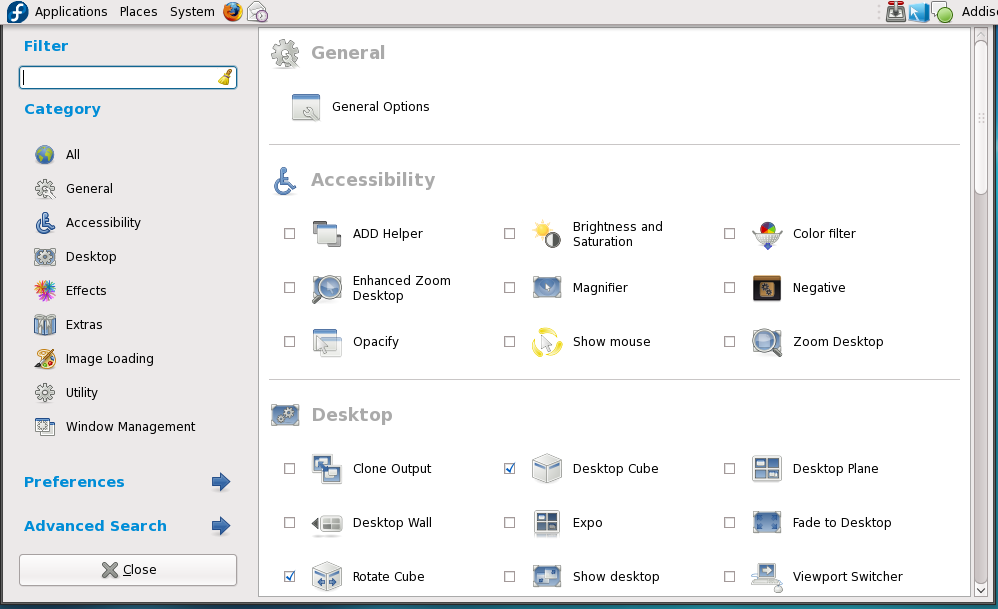Select the Color filter plugin icon
The height and width of the screenshot is (609, 998).
(x=766, y=234)
